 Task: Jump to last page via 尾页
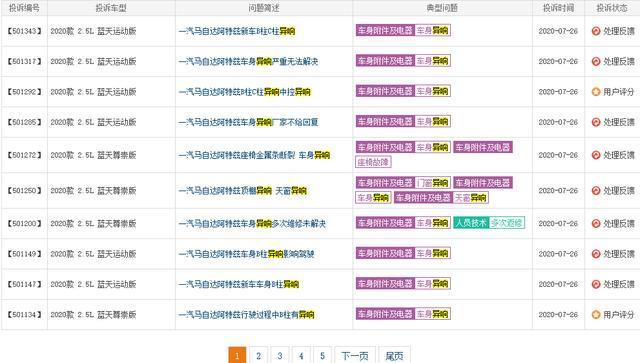(394, 356)
